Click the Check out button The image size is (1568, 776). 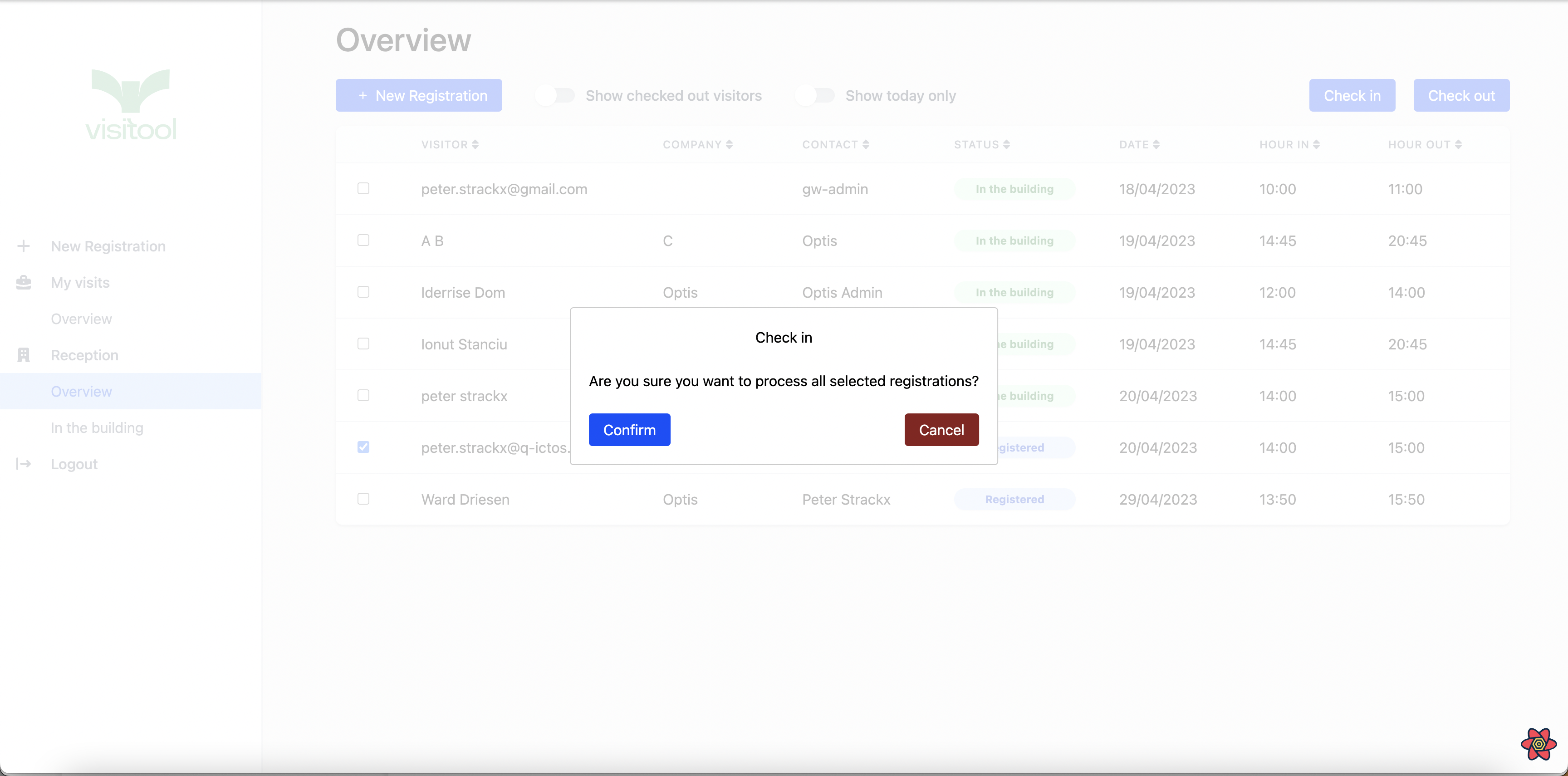[1461, 96]
